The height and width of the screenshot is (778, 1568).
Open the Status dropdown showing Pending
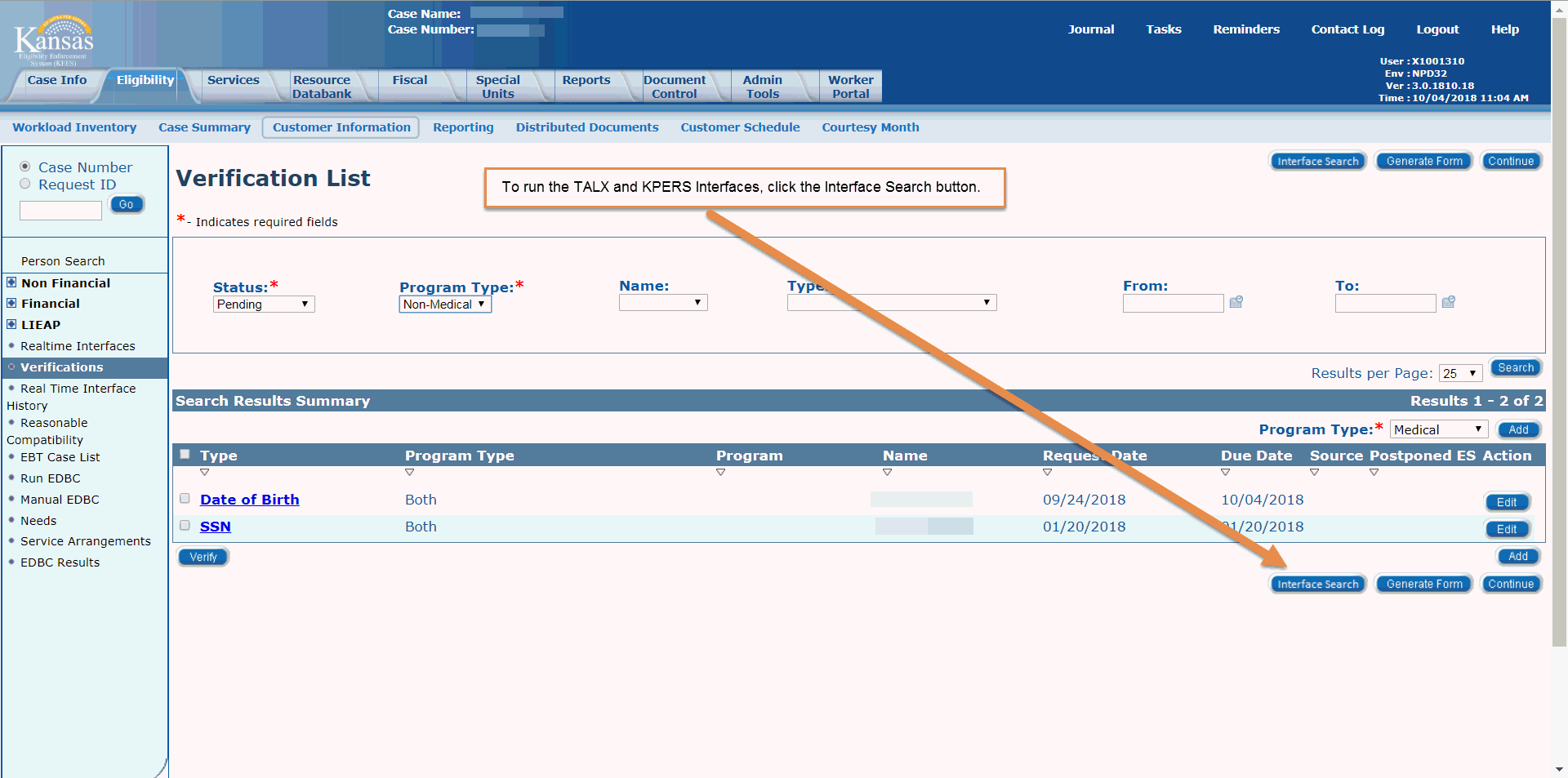264,305
